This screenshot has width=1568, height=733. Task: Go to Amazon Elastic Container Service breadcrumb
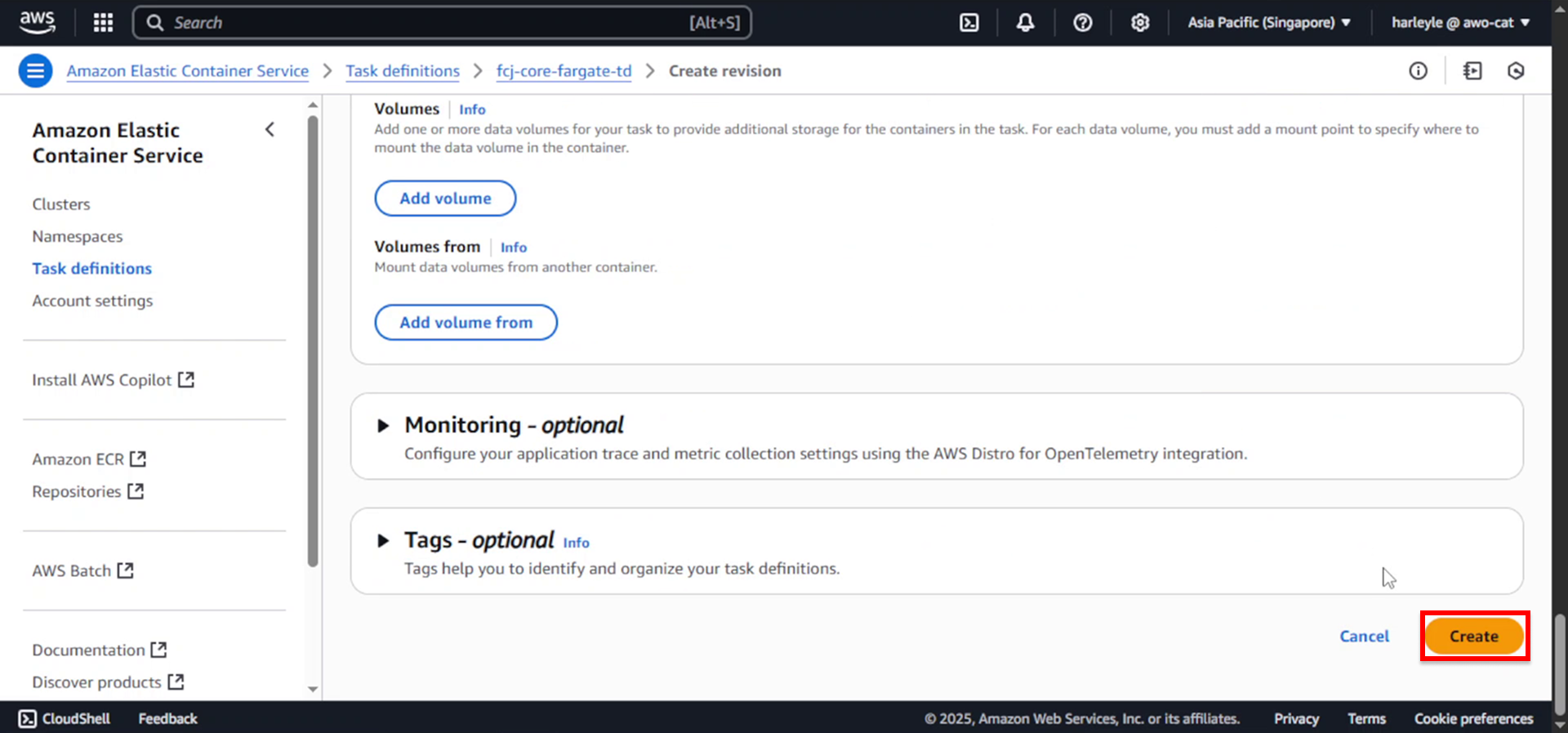tap(188, 71)
